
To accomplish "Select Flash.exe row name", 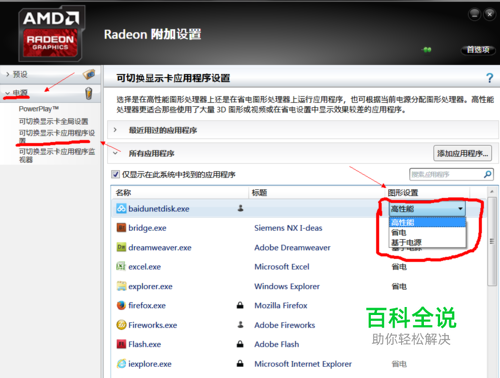I will tap(145, 344).
